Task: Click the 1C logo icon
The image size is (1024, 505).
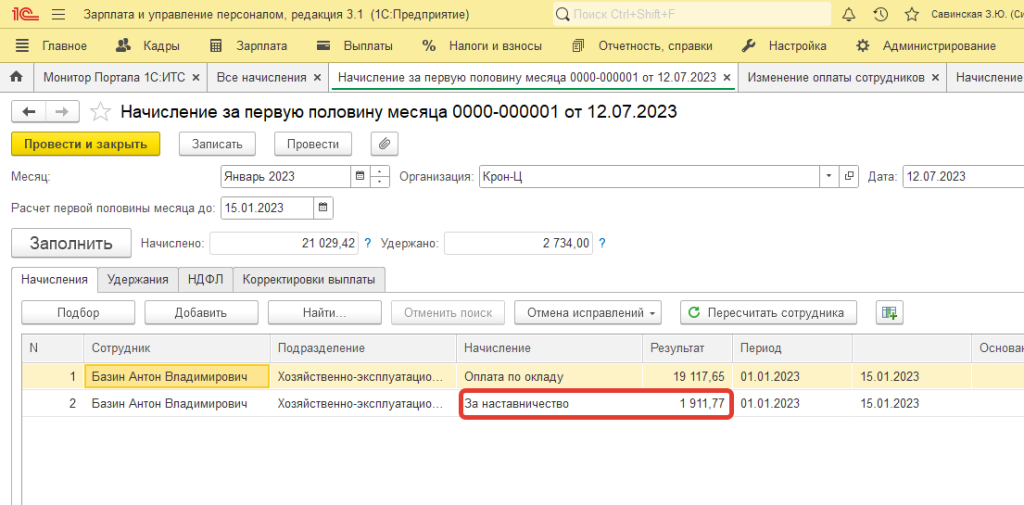Action: pyautogui.click(x=27, y=14)
